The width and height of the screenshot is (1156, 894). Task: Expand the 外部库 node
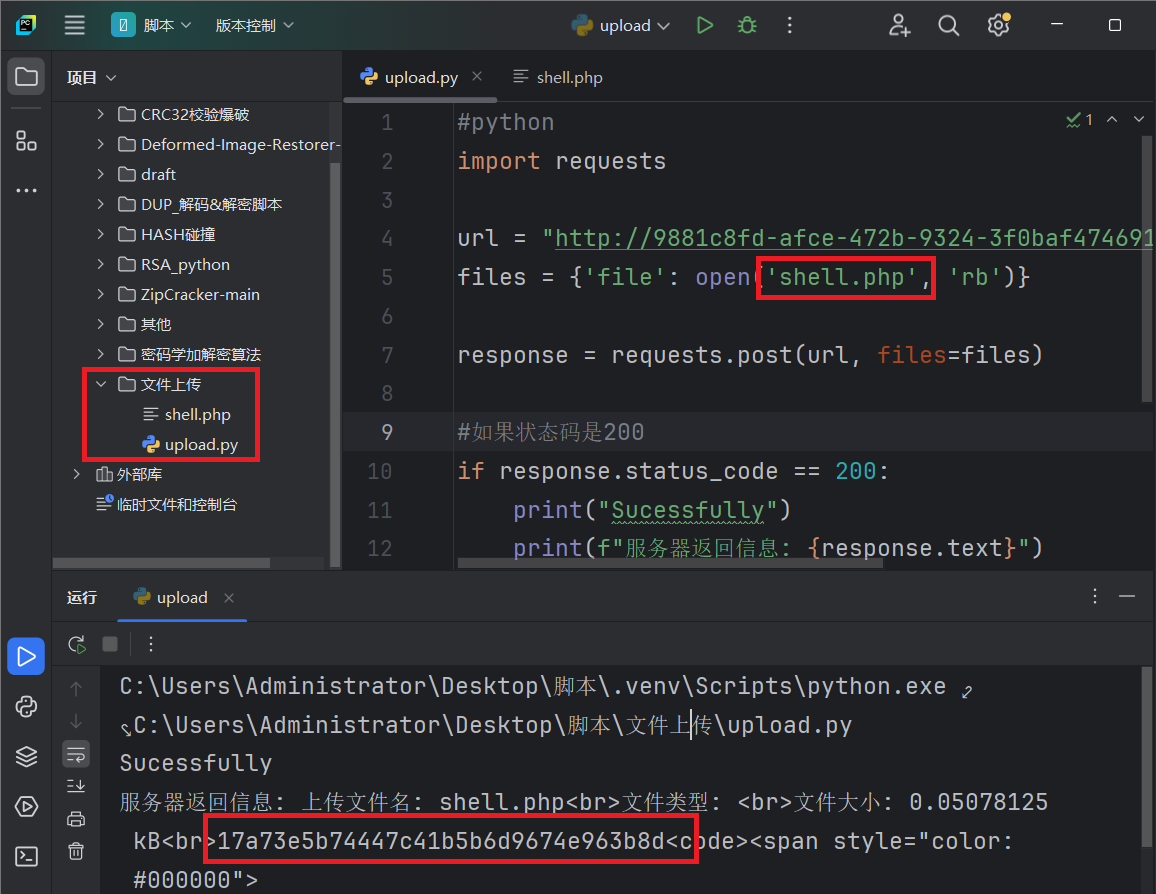pos(77,474)
